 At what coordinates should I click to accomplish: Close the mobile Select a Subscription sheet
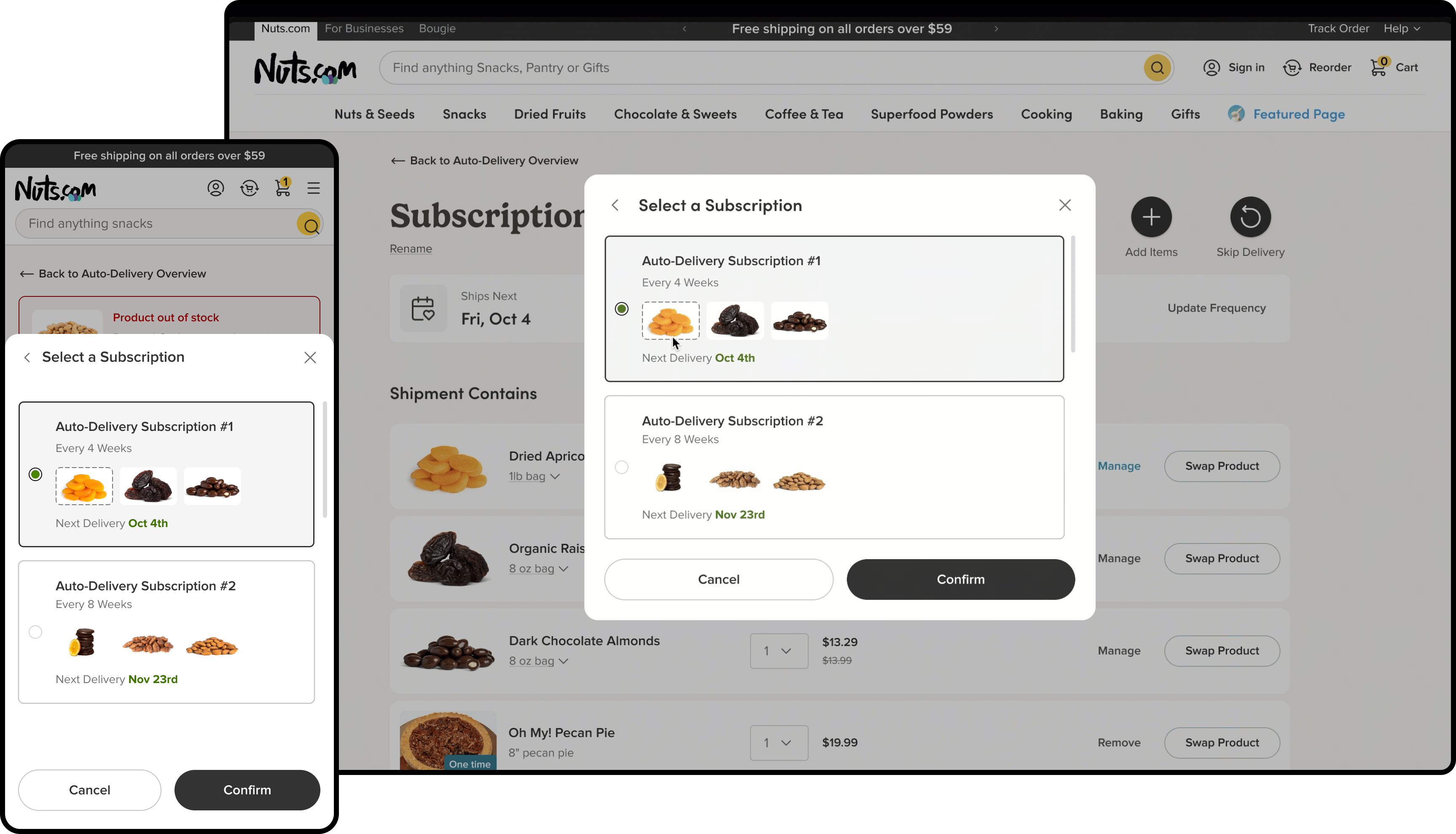(x=310, y=358)
